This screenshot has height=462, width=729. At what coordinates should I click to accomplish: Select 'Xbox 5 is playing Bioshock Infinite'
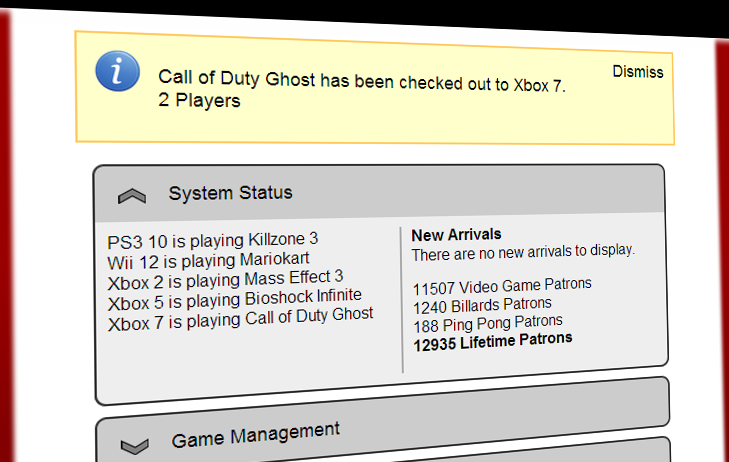point(235,299)
